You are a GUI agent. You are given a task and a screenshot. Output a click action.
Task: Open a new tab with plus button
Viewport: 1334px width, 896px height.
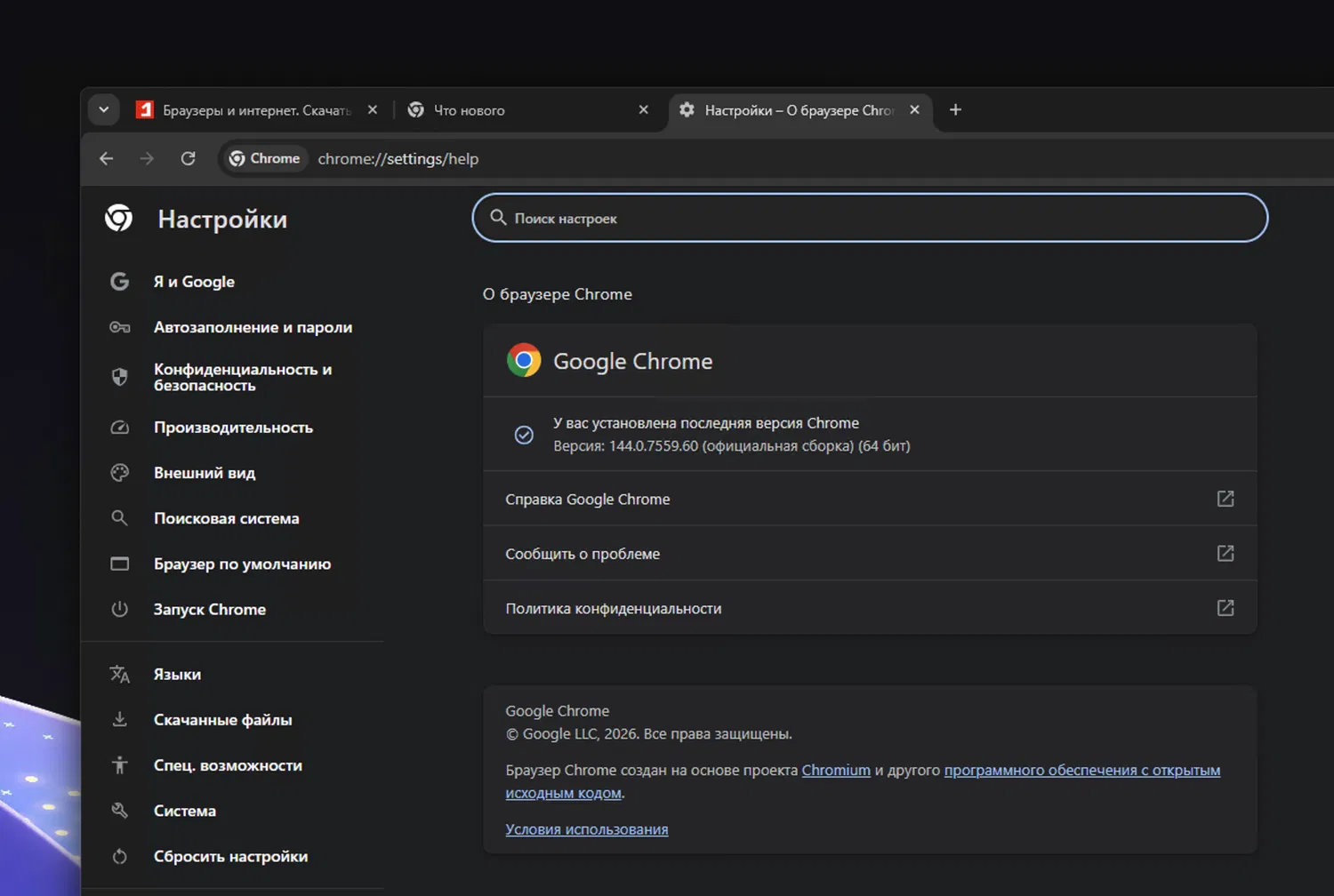[x=955, y=110]
